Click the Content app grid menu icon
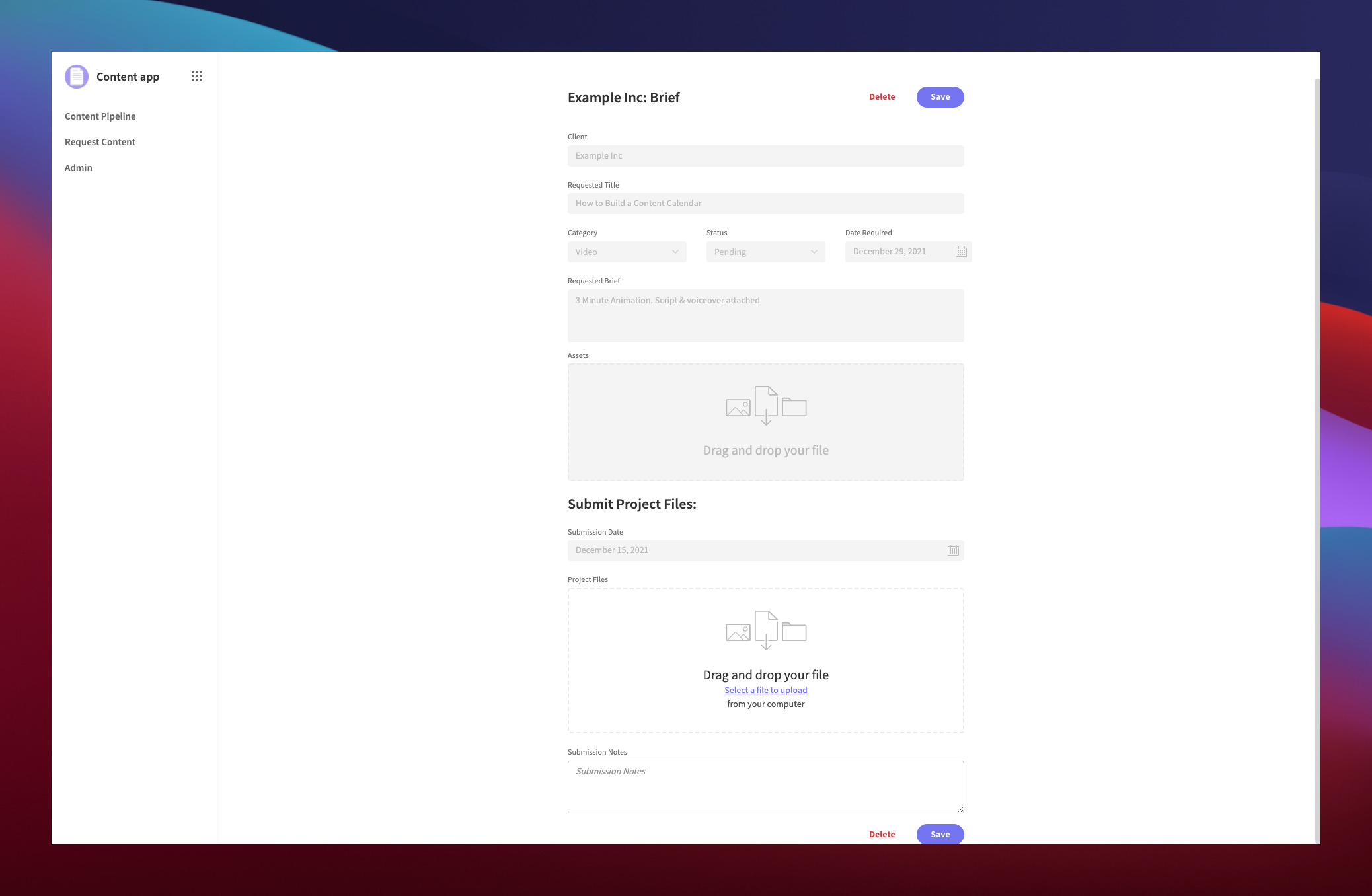 coord(197,76)
